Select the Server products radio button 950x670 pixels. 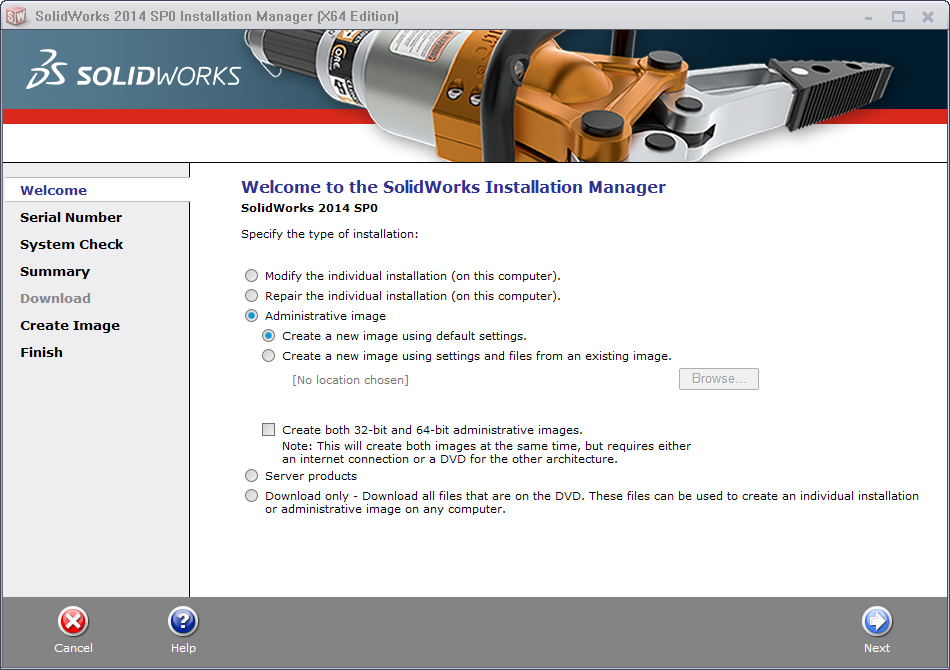pyautogui.click(x=251, y=476)
